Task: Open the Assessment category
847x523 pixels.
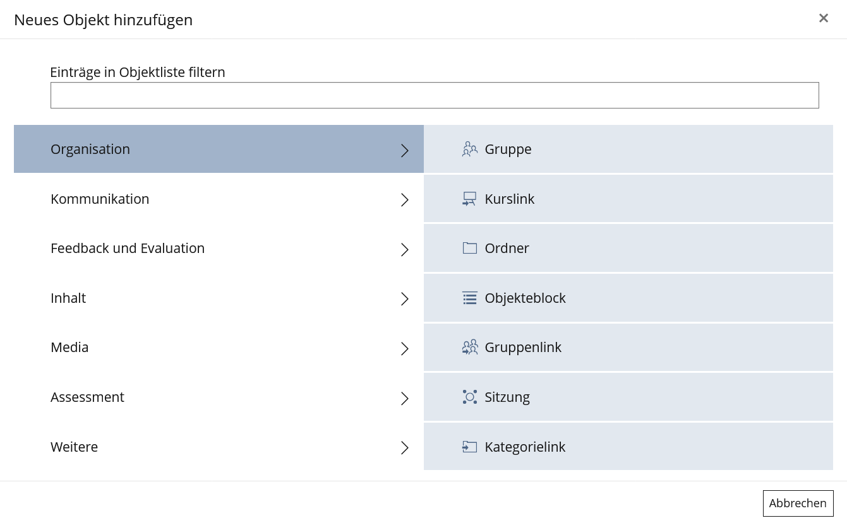Action: 87,397
